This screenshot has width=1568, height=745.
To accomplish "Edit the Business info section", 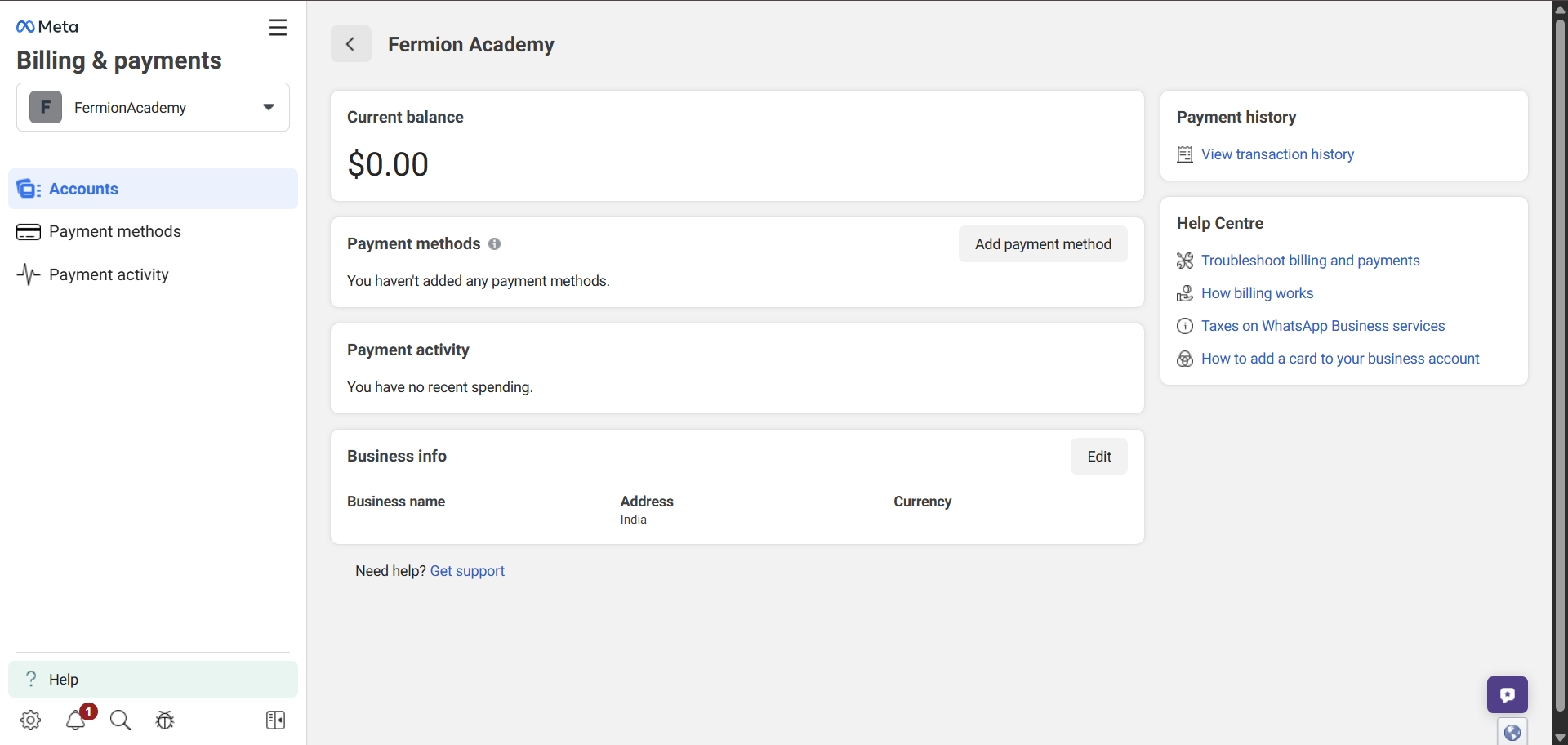I will pos(1098,457).
